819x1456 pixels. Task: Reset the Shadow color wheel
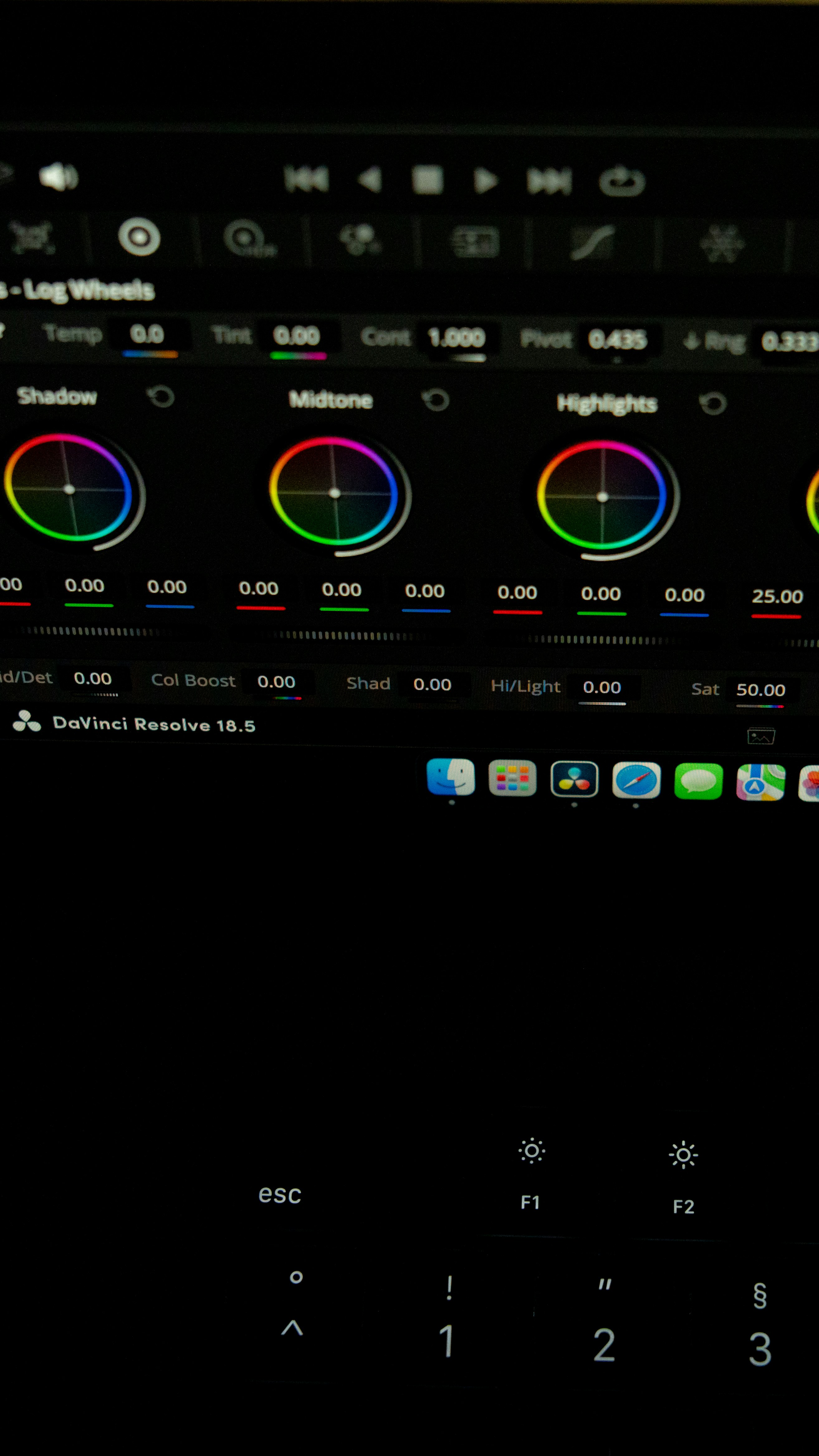pos(161,396)
